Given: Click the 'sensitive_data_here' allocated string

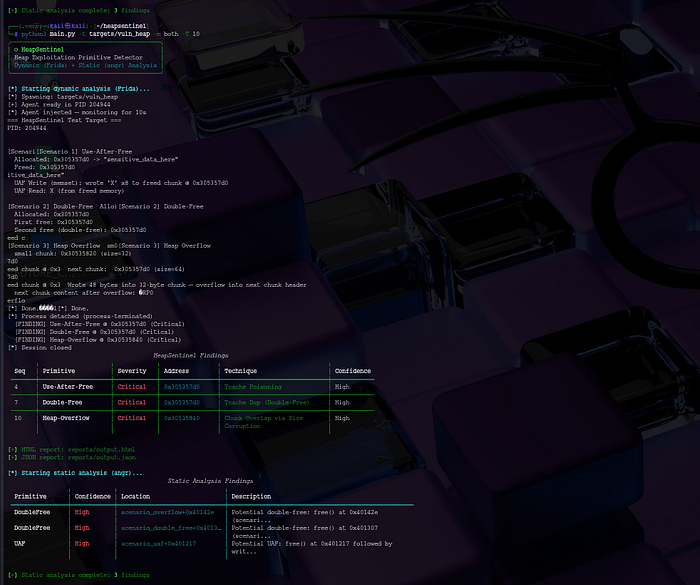Looking at the screenshot, I should click(141, 159).
